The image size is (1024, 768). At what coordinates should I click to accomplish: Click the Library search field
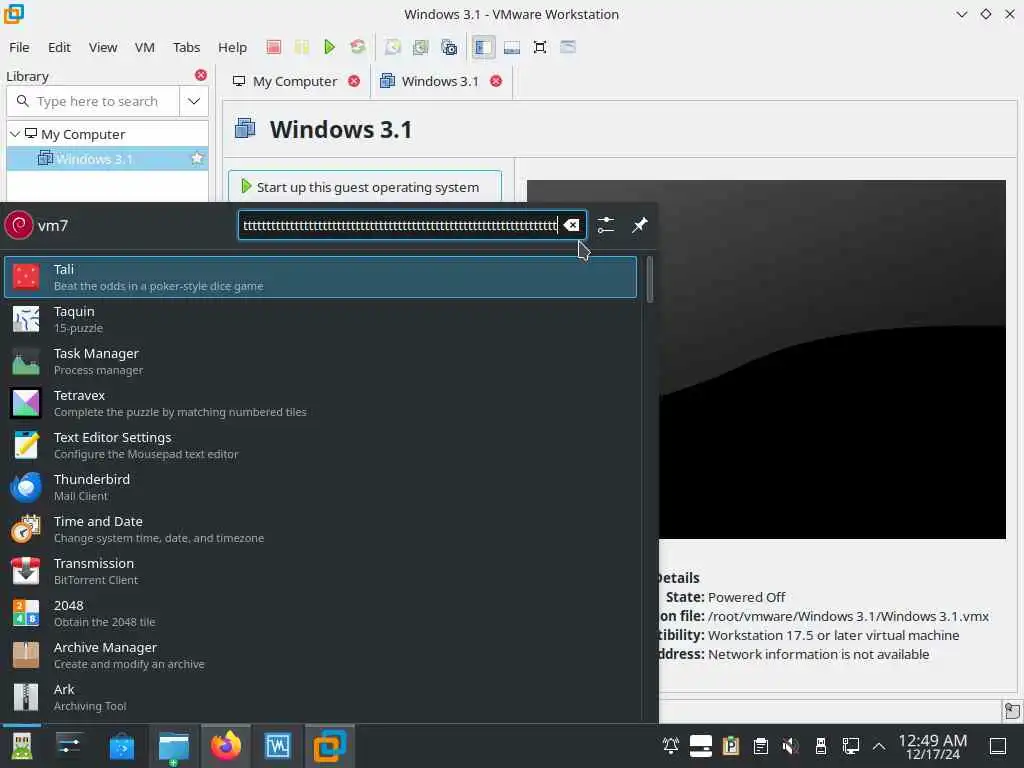93,101
